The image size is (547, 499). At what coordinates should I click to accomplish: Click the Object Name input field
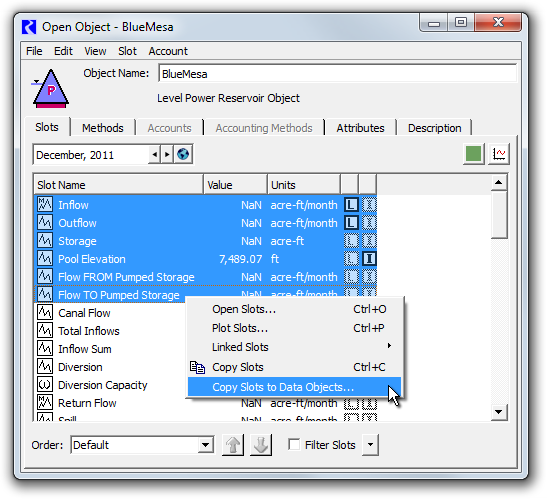pos(337,74)
